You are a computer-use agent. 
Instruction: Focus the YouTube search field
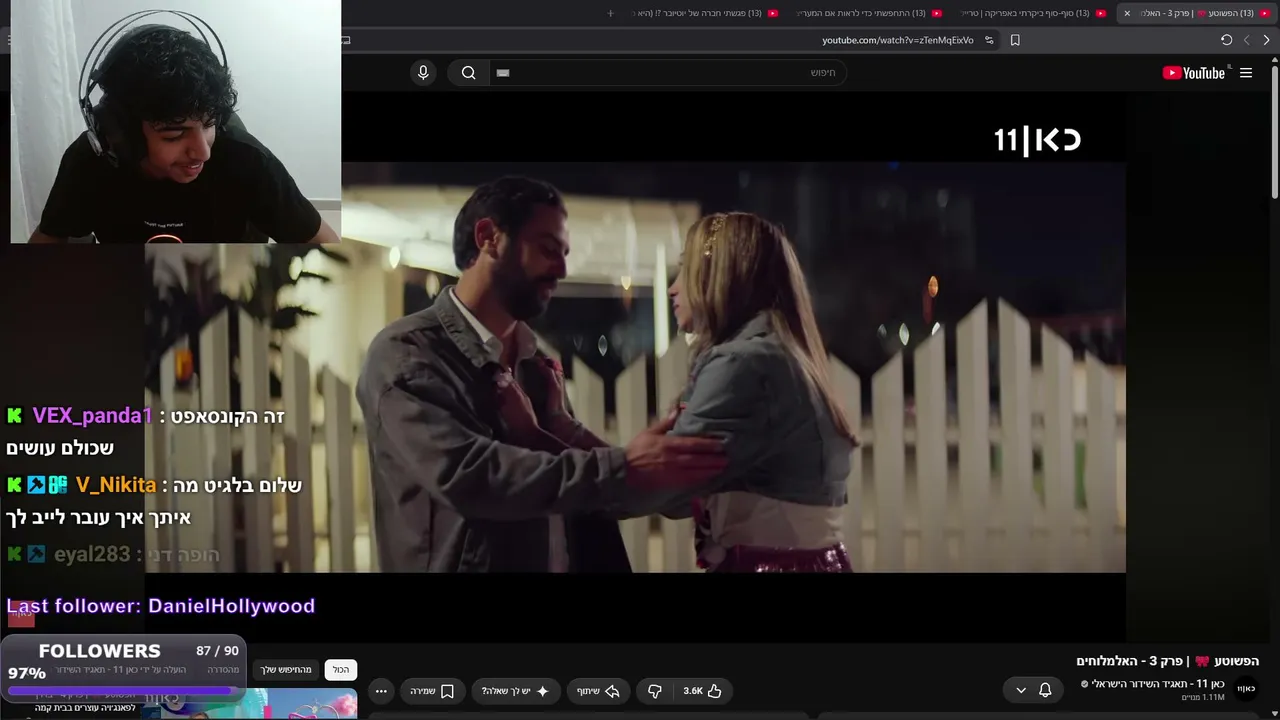tap(668, 72)
